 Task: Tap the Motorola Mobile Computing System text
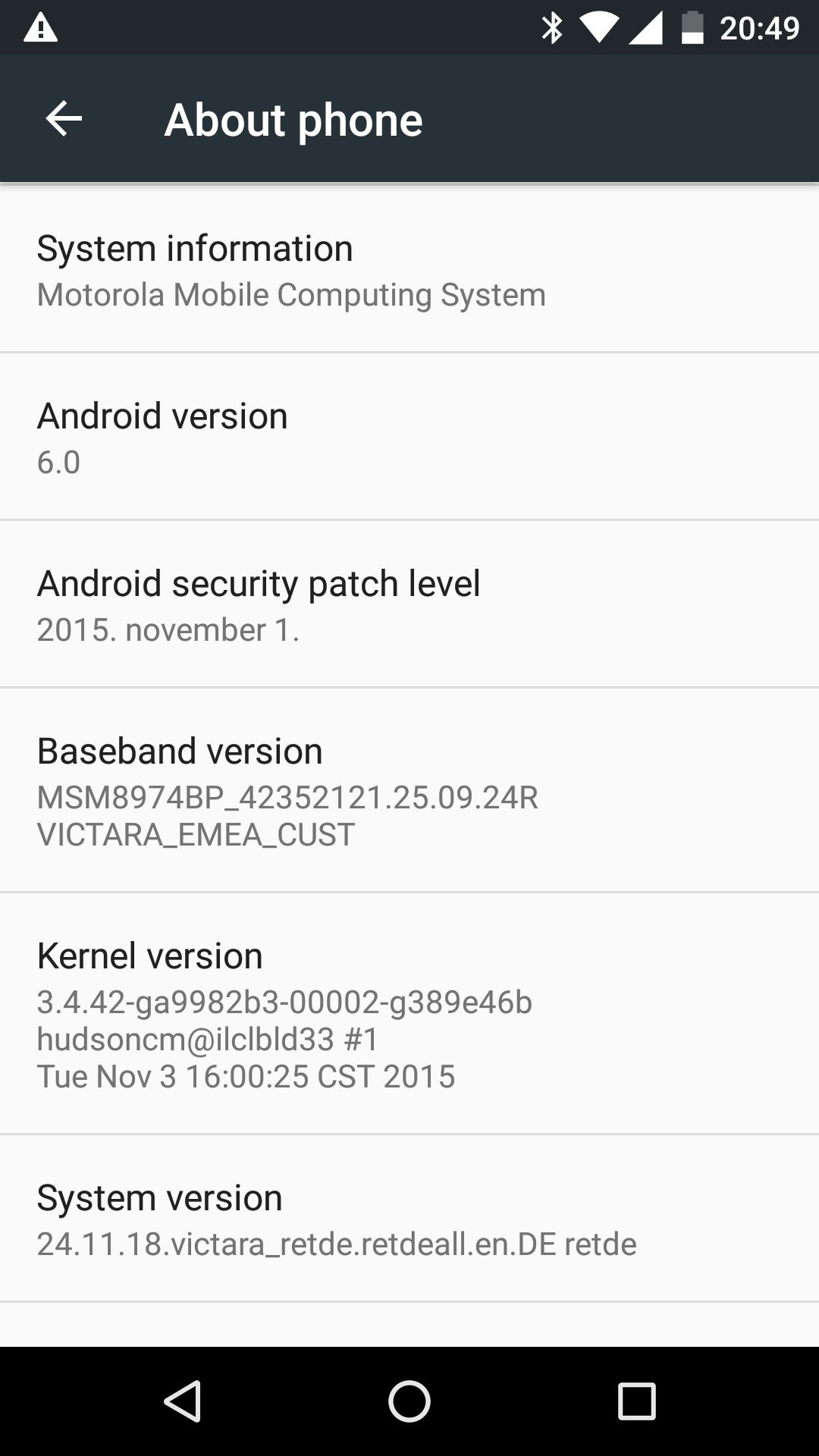coord(291,294)
